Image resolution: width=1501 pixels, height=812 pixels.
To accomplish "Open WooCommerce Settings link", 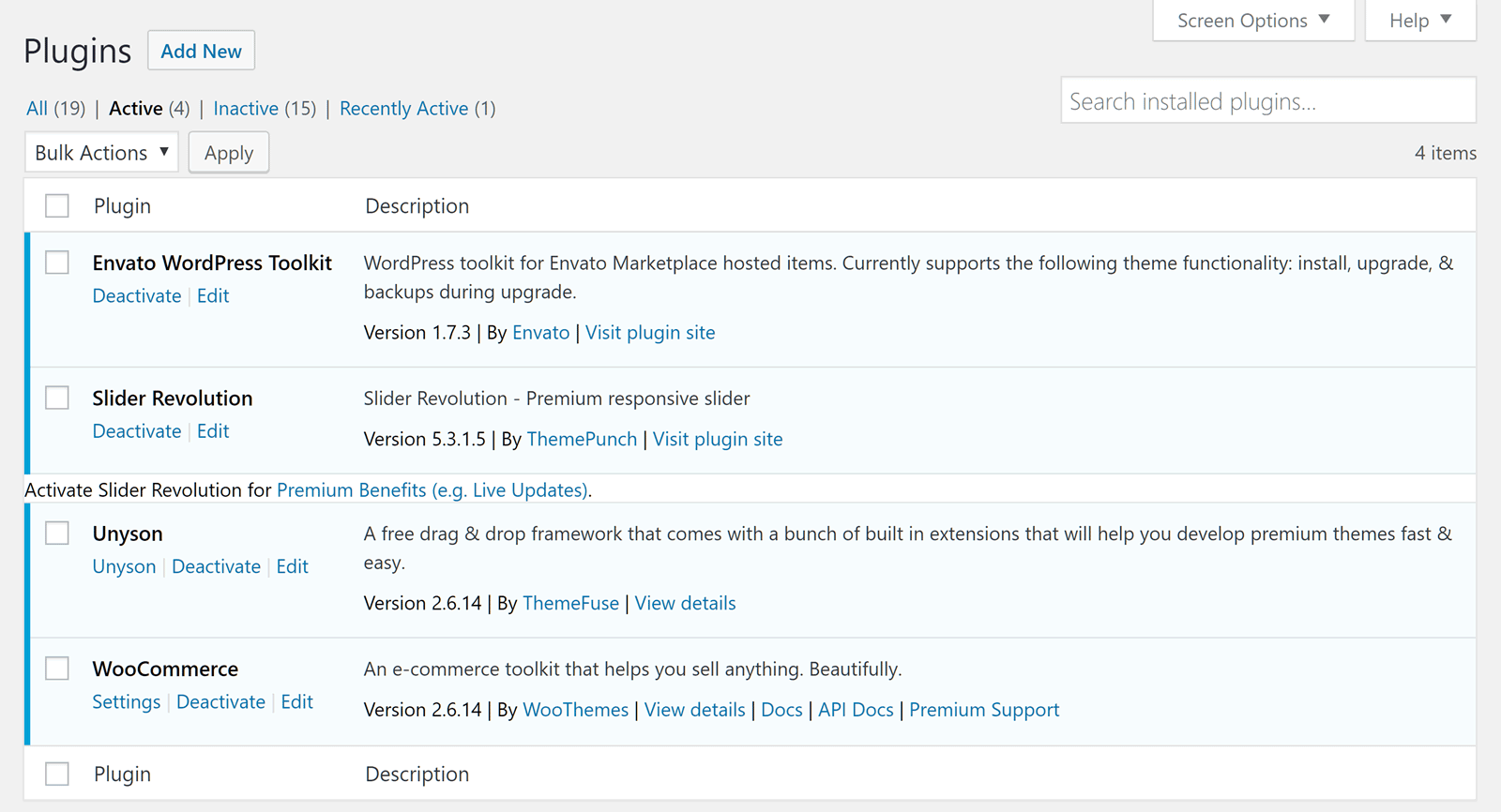I will pyautogui.click(x=127, y=702).
